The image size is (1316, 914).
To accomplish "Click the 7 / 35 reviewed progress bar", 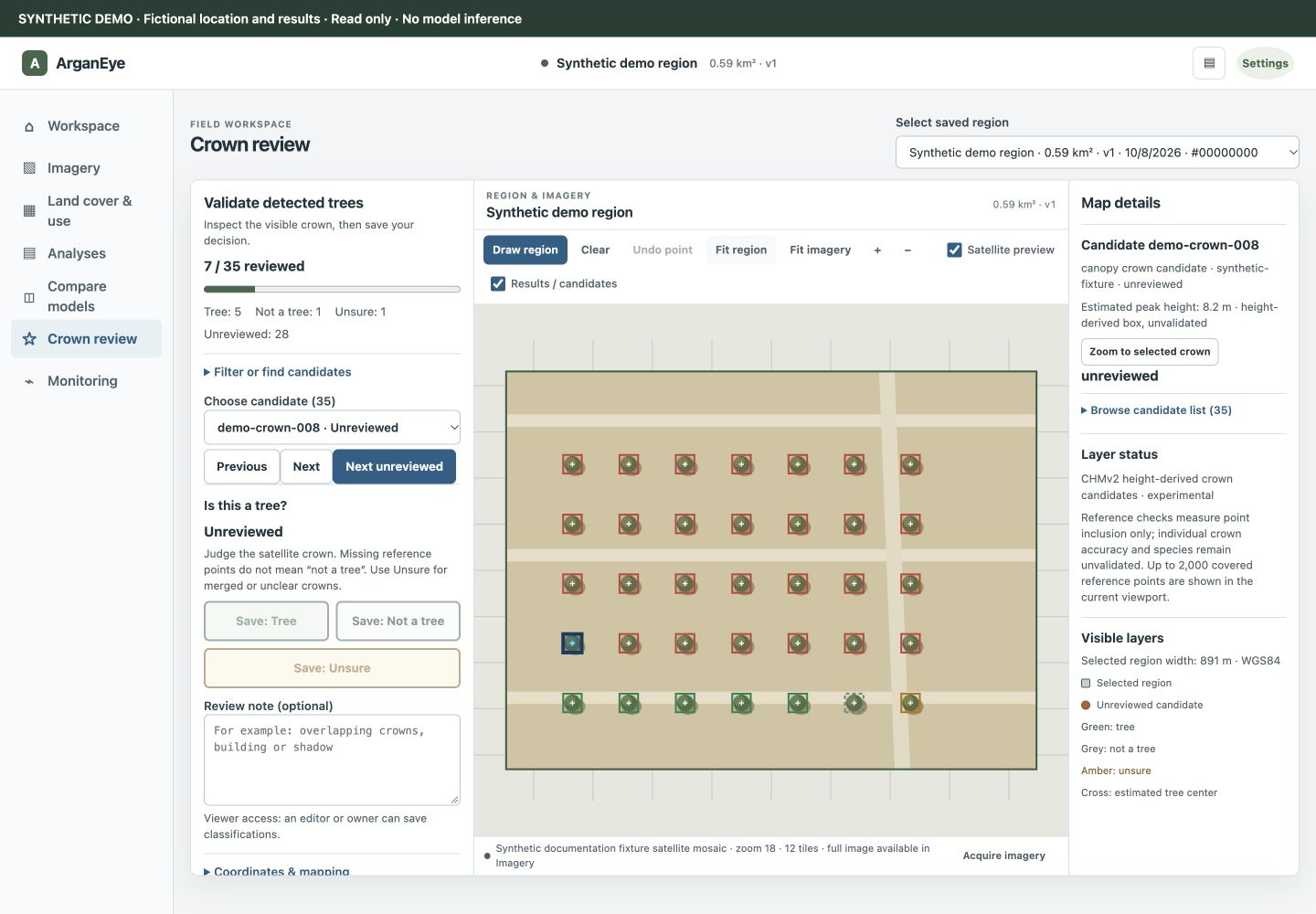I will (x=332, y=290).
